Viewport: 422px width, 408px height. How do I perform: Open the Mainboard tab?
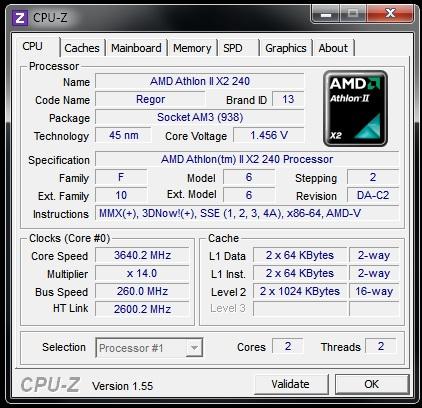(x=136, y=48)
